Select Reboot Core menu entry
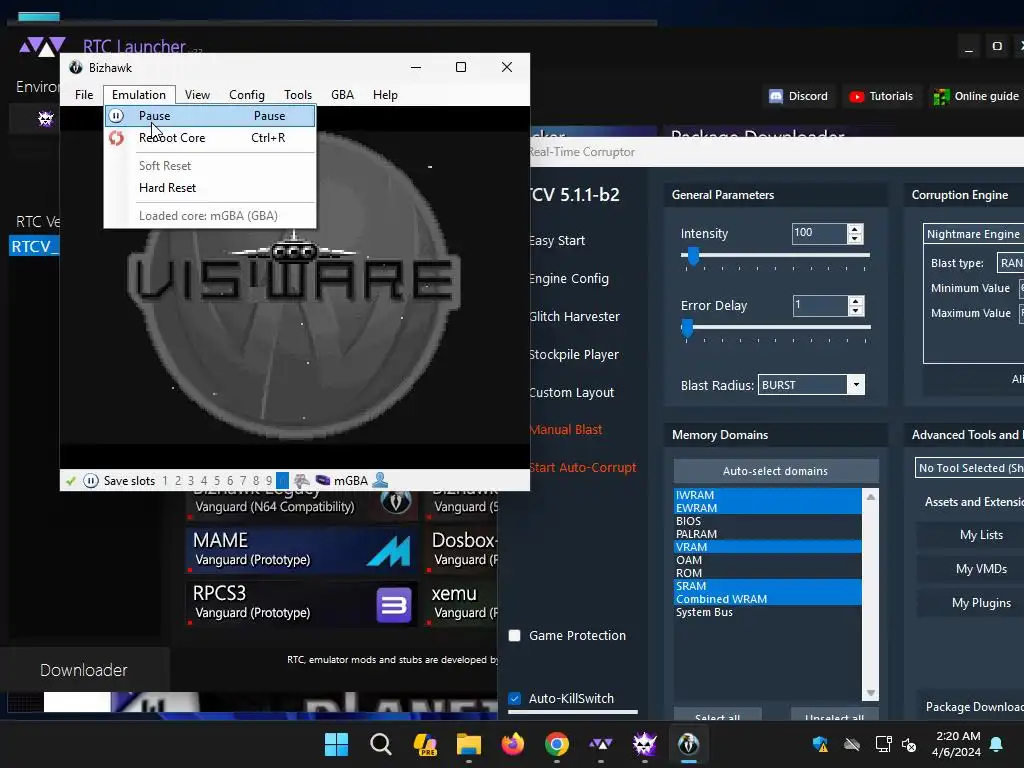 click(x=210, y=138)
